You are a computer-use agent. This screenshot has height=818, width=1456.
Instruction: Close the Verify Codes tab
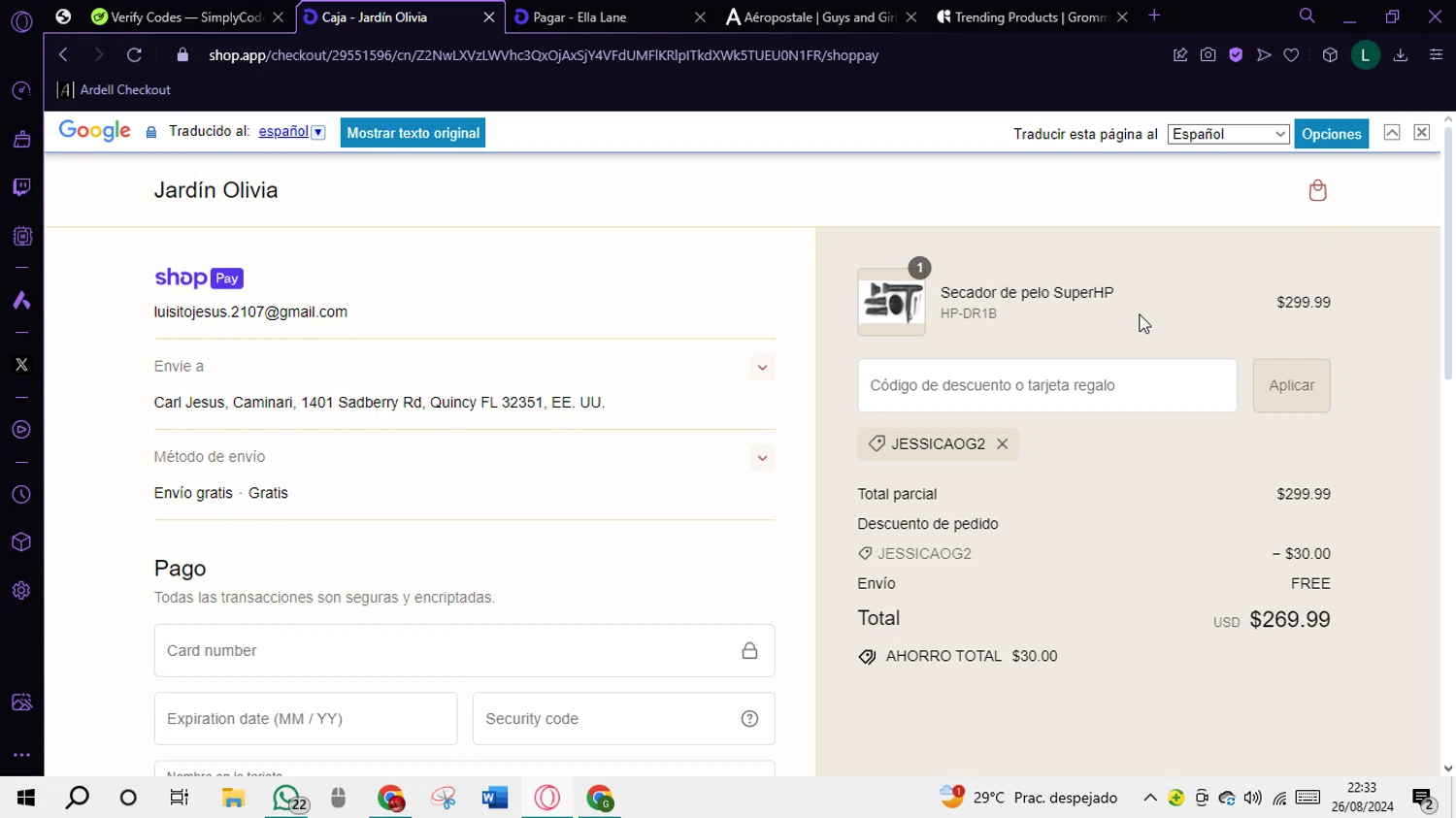[x=278, y=17]
